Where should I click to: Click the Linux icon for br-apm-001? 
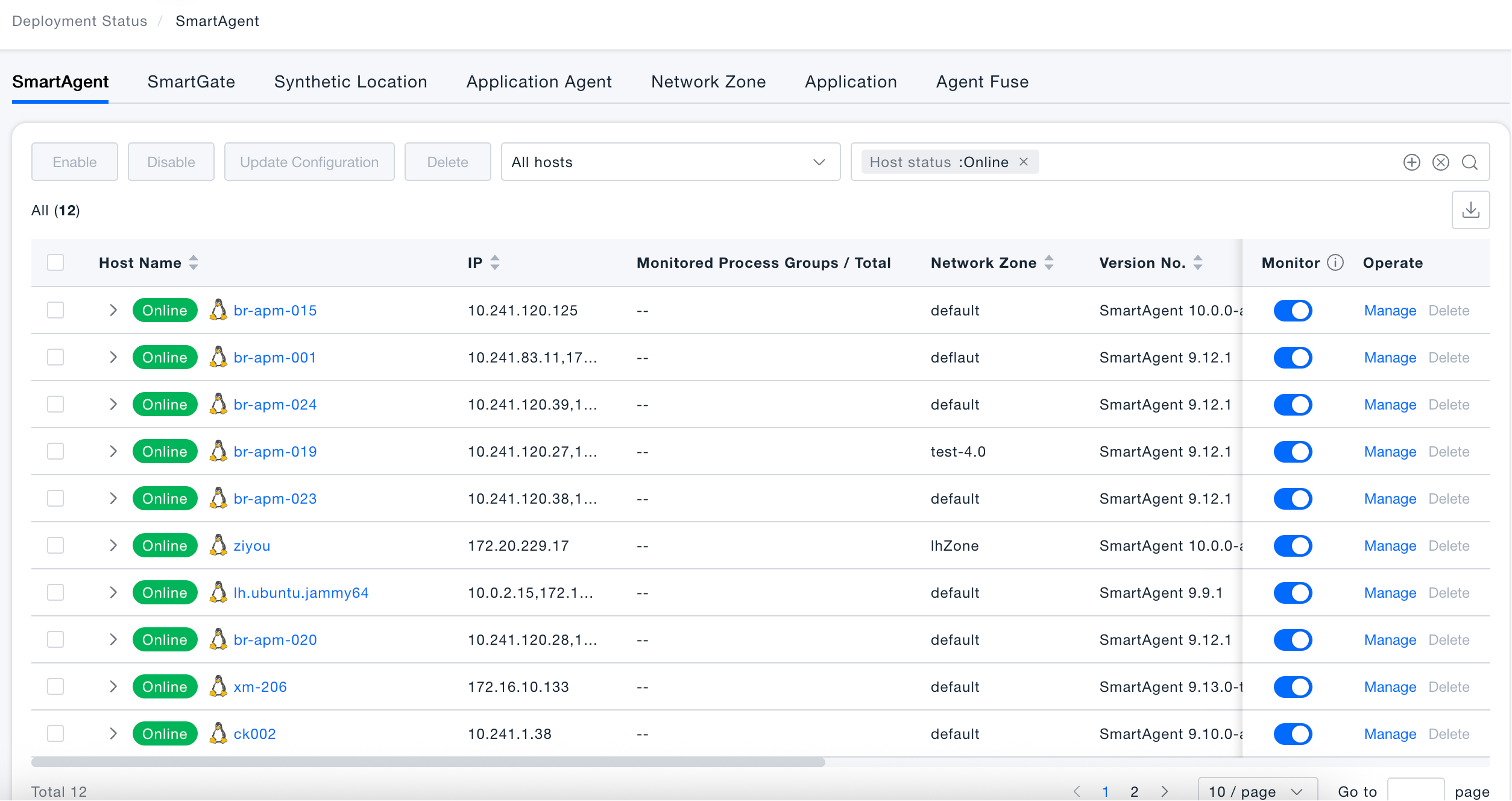pyautogui.click(x=218, y=357)
